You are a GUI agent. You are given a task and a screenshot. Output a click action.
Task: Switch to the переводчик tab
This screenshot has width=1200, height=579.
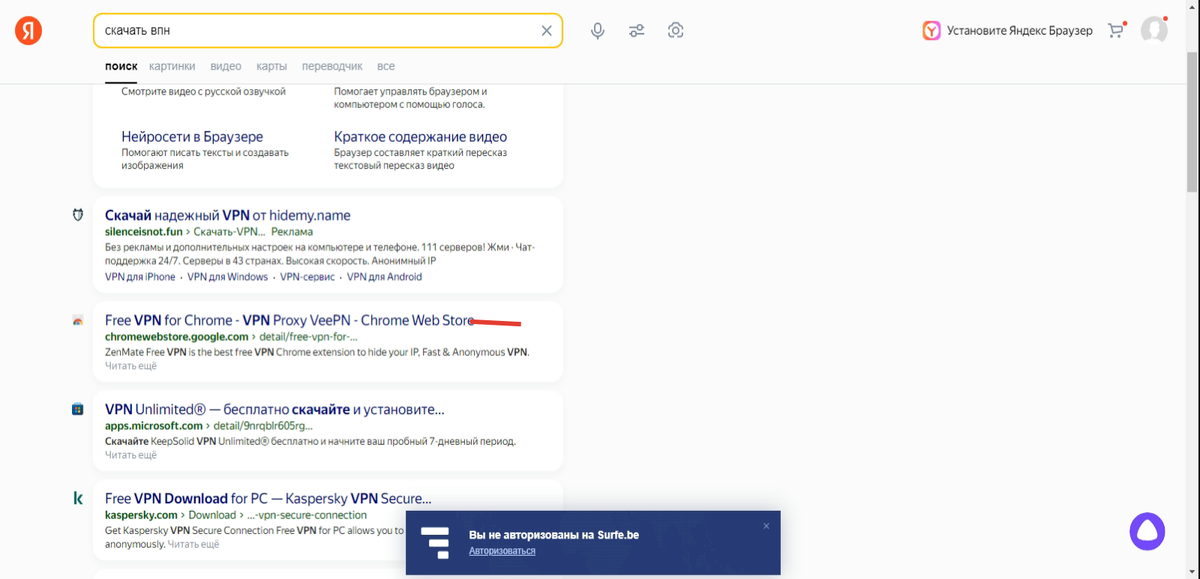pos(332,66)
